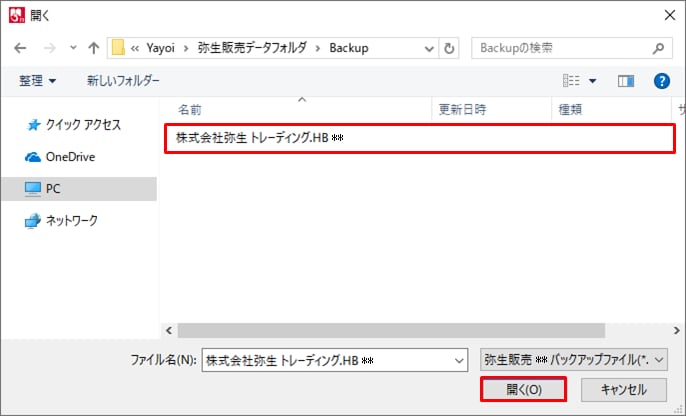Open ネットワーク in the sidebar
Image resolution: width=686 pixels, height=416 pixels.
(61, 221)
